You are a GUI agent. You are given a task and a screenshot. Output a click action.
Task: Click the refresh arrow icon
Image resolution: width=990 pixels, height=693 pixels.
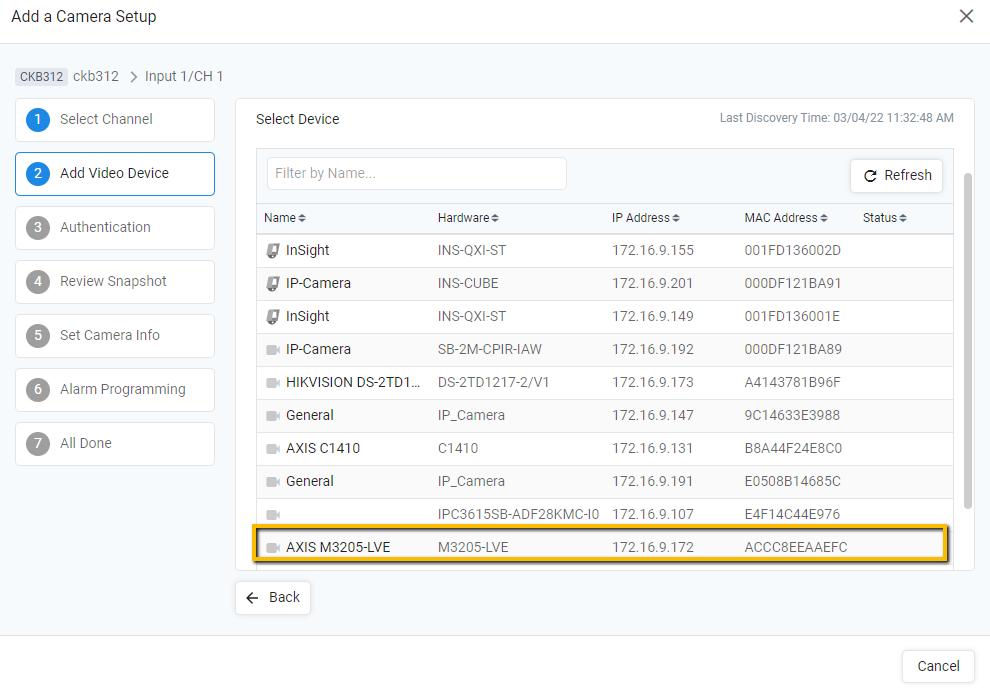coord(870,175)
